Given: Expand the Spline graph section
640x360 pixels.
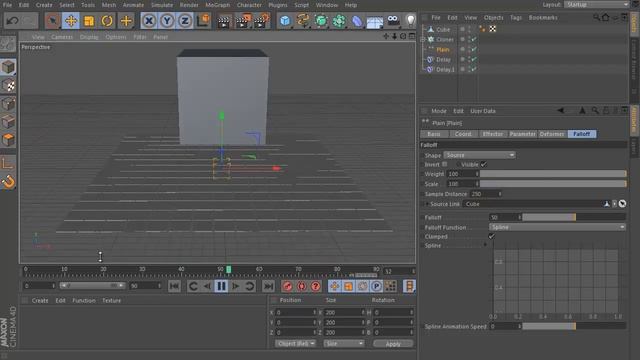Looking at the screenshot, I should point(485,245).
